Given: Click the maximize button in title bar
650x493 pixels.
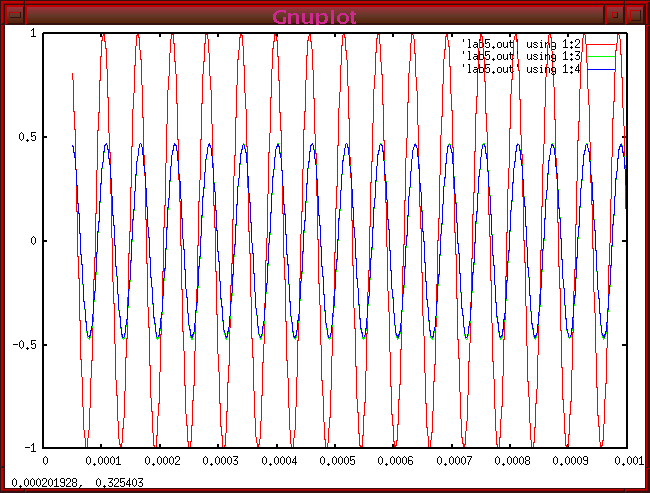Looking at the screenshot, I should pos(635,14).
